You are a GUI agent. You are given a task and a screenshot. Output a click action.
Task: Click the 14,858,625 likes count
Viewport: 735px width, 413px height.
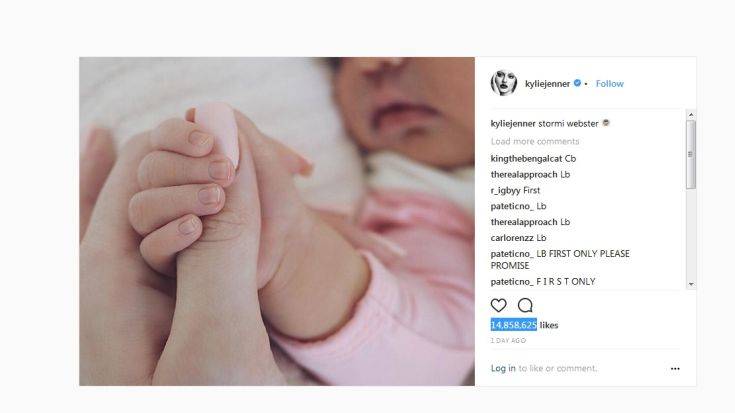tap(524, 325)
